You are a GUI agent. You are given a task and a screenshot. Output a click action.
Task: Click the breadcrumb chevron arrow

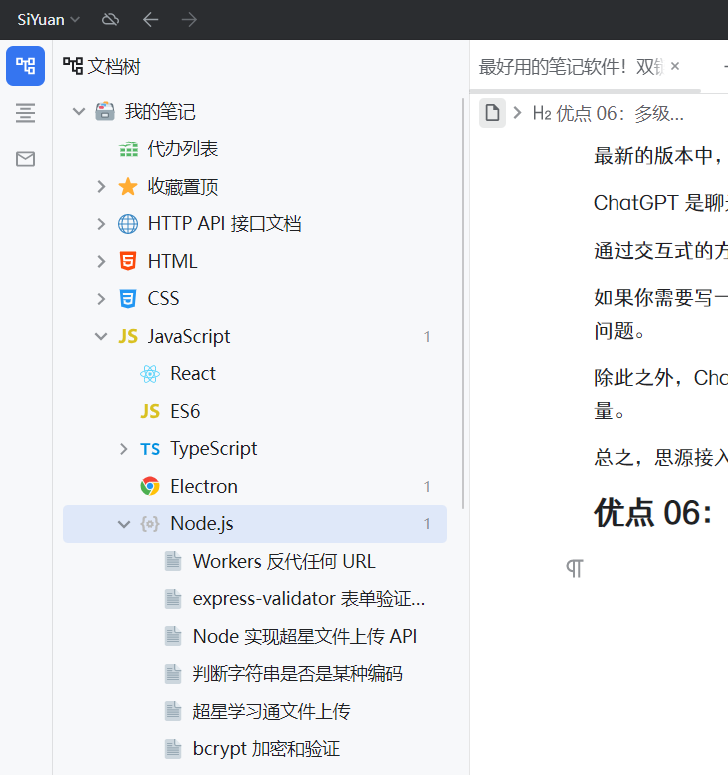pyautogui.click(x=517, y=113)
